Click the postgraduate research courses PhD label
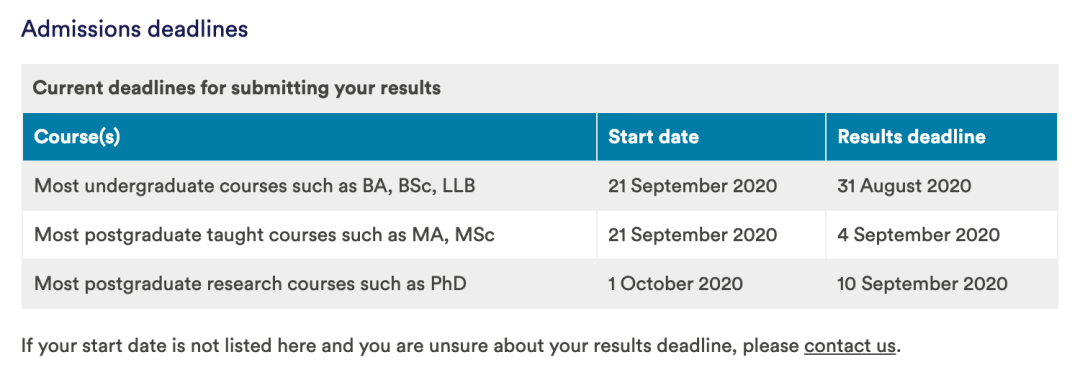 [250, 283]
